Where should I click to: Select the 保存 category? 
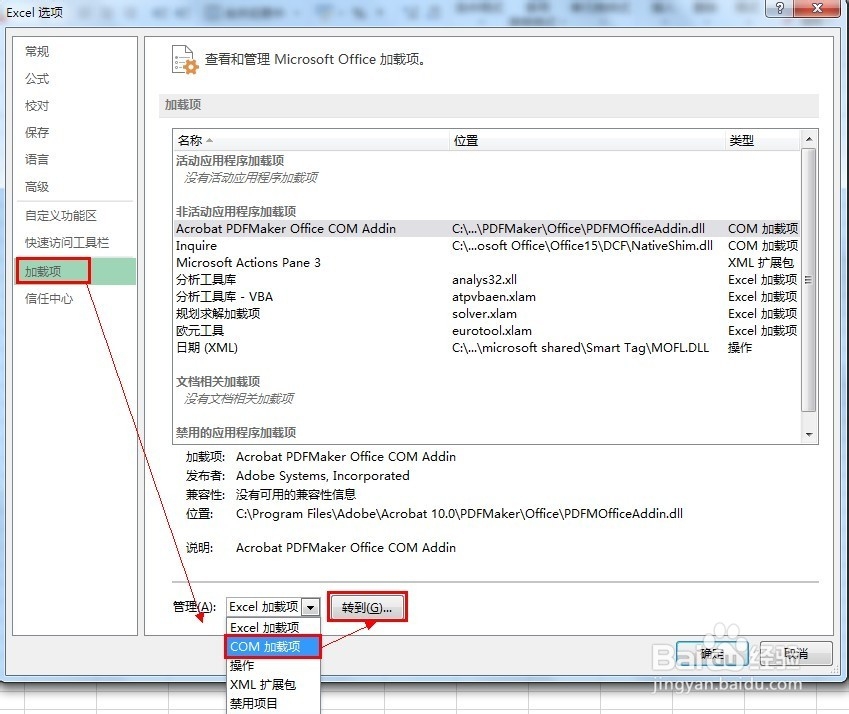coord(37,133)
